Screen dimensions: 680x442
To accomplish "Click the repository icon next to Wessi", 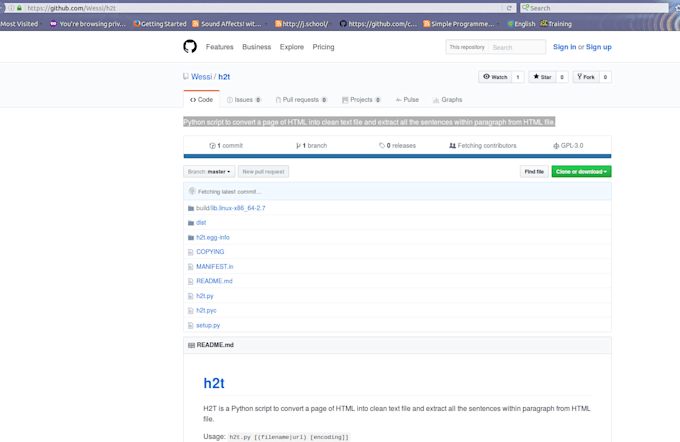I will coord(186,76).
